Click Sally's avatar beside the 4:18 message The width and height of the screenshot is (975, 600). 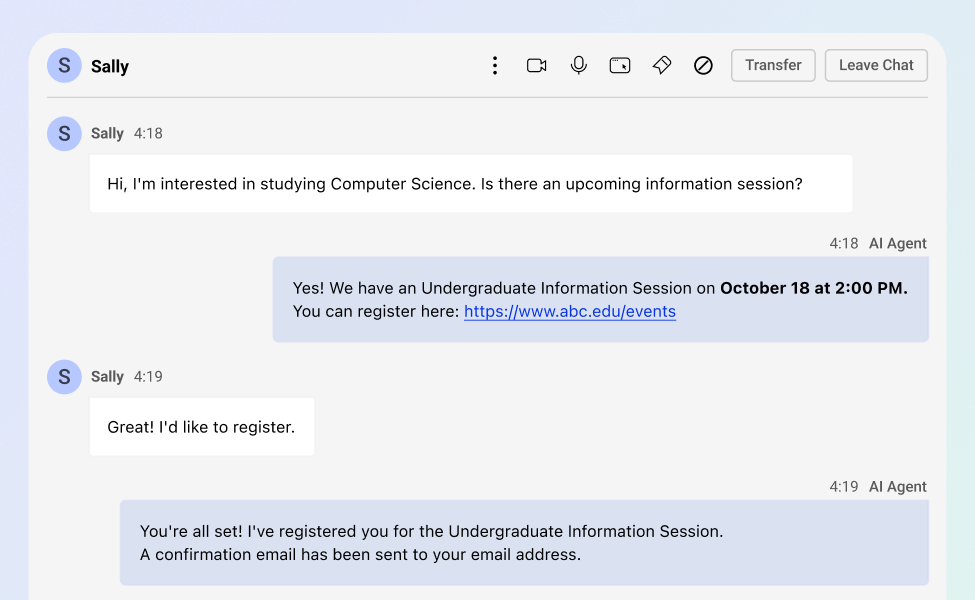coord(64,134)
